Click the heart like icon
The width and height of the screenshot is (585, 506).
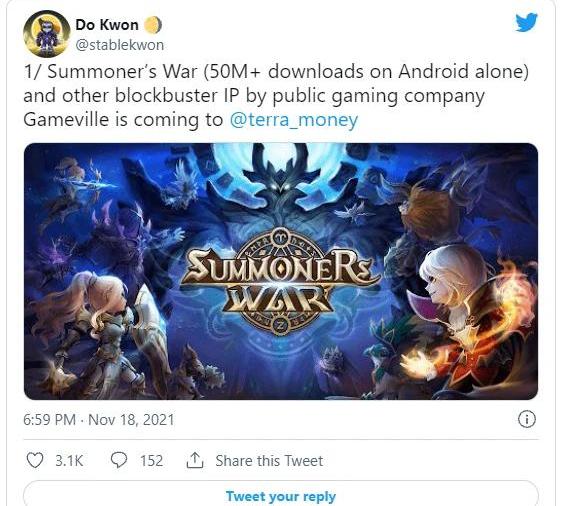click(x=35, y=460)
